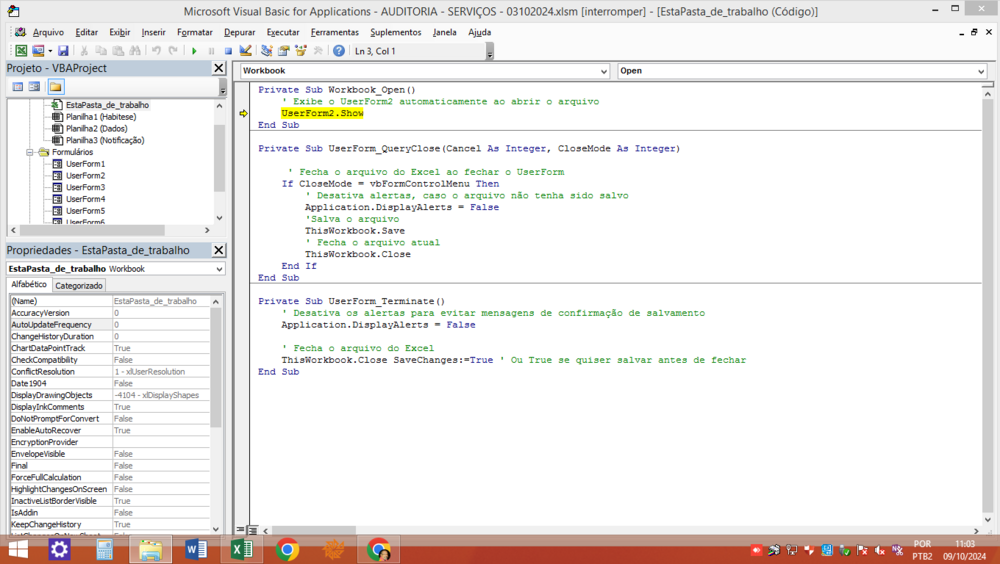Toggle Design Mode in the toolbar

(x=246, y=51)
